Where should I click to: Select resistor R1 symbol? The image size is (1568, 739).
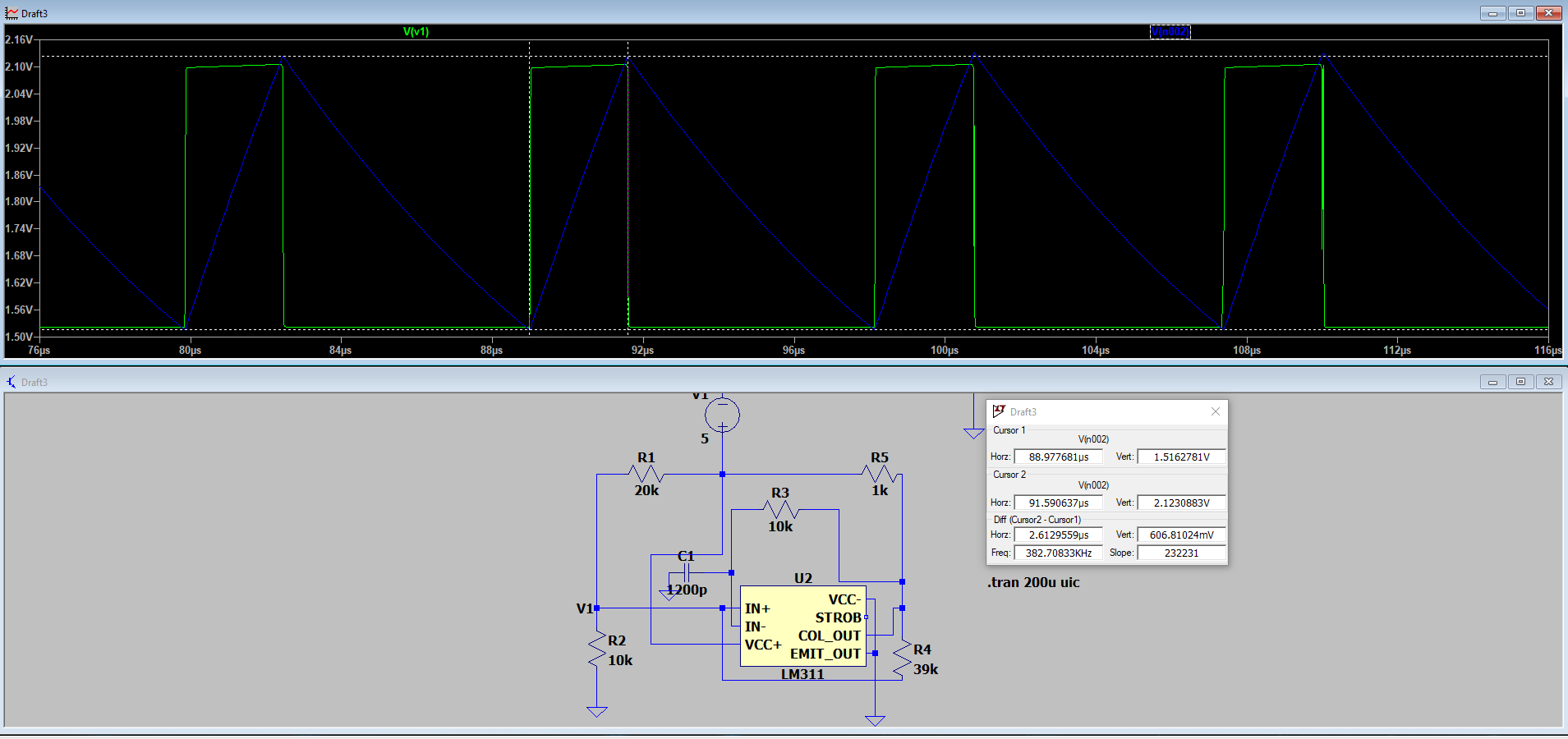pyautogui.click(x=646, y=474)
